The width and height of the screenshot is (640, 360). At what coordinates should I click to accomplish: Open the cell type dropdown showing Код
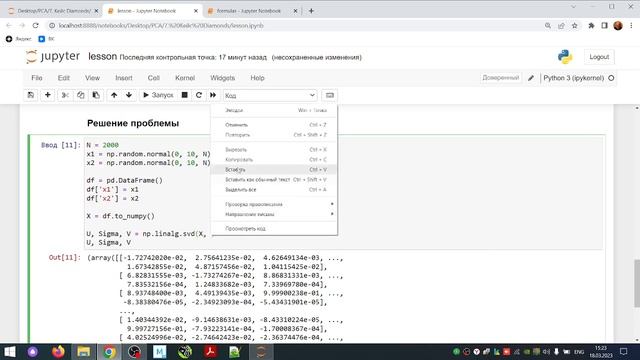[270, 96]
